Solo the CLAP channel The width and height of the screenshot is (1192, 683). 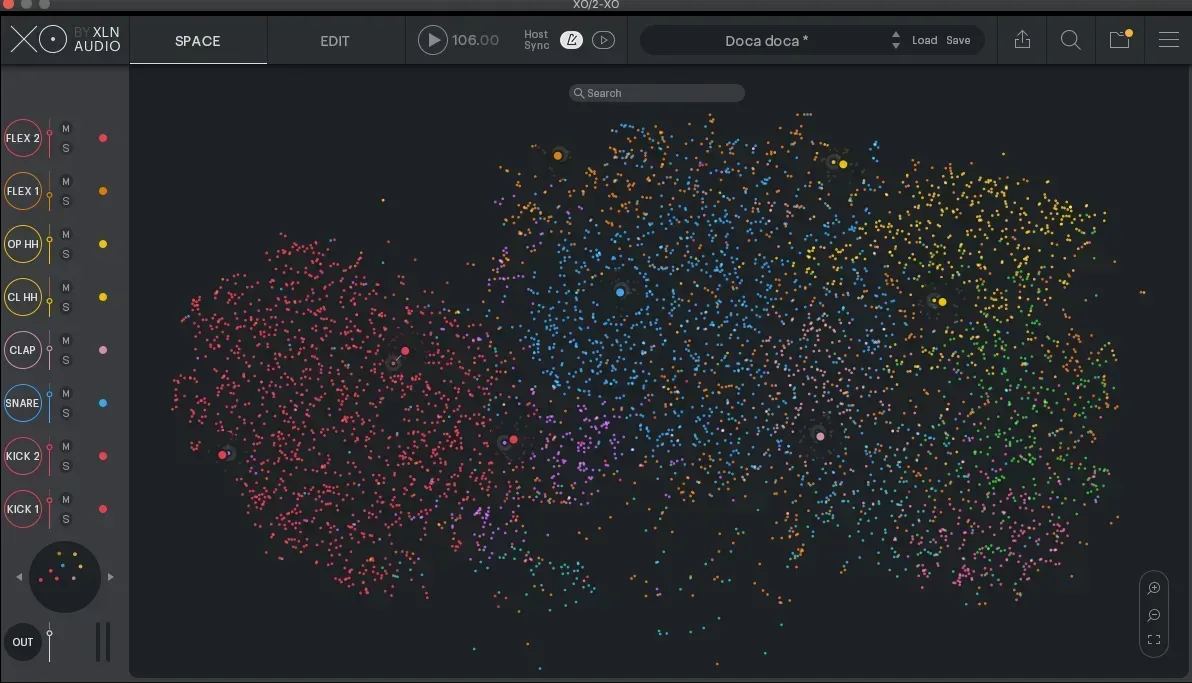[66, 361]
